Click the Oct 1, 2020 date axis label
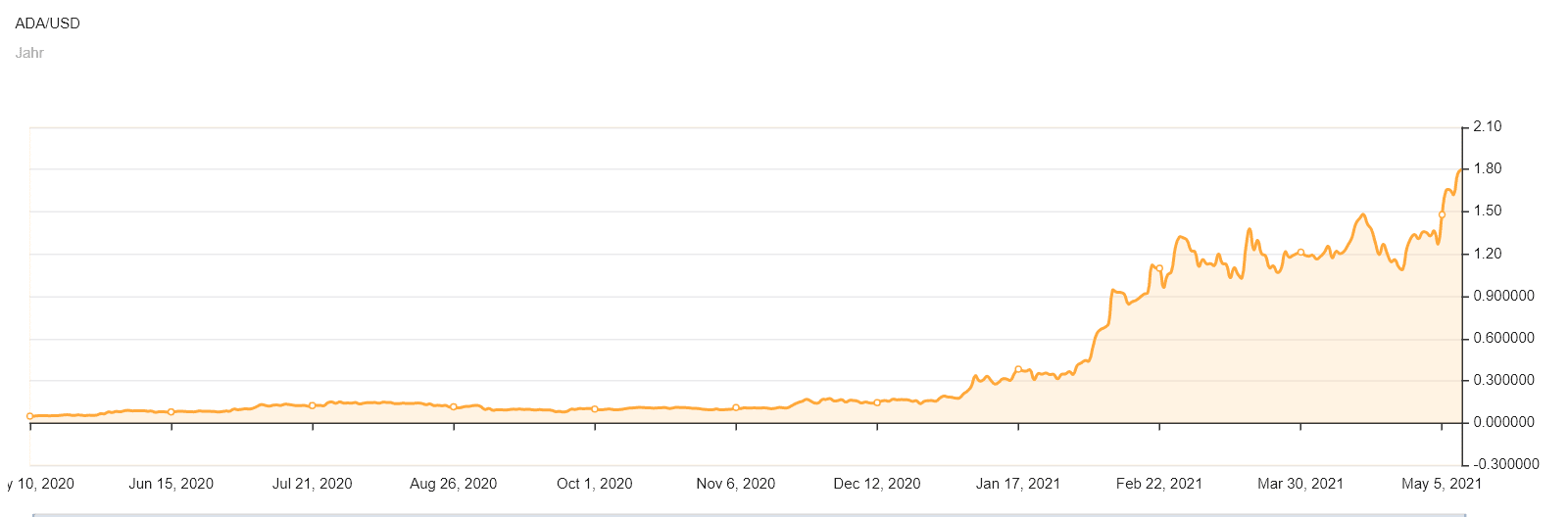1568x517 pixels. click(x=595, y=484)
